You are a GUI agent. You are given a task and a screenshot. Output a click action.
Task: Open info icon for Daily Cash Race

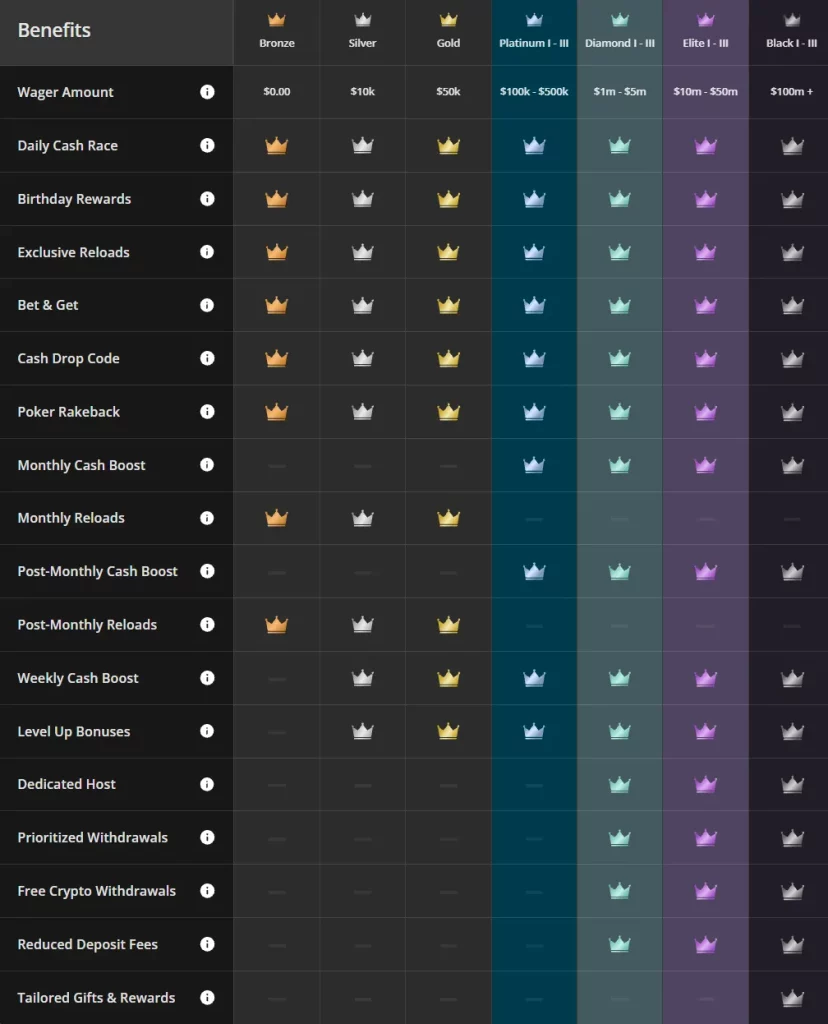coord(207,145)
